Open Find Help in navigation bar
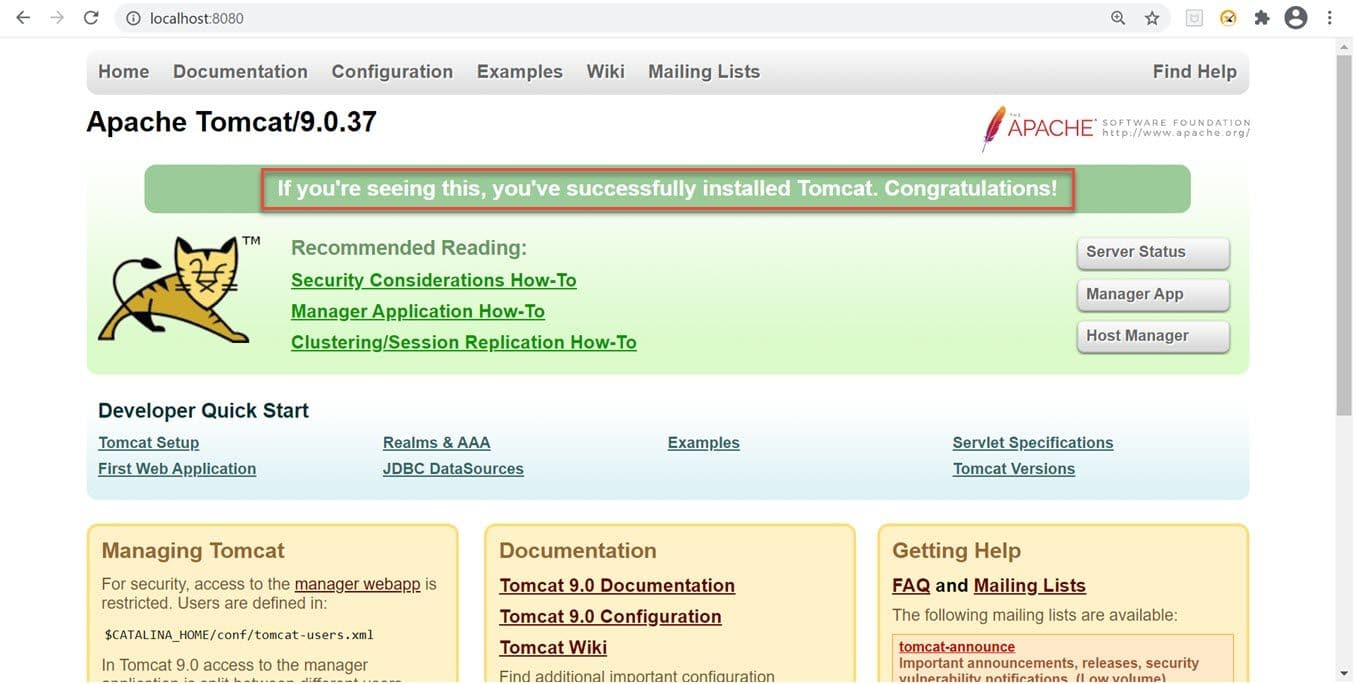Screen dimensions: 1356x684 pyautogui.click(x=1195, y=72)
